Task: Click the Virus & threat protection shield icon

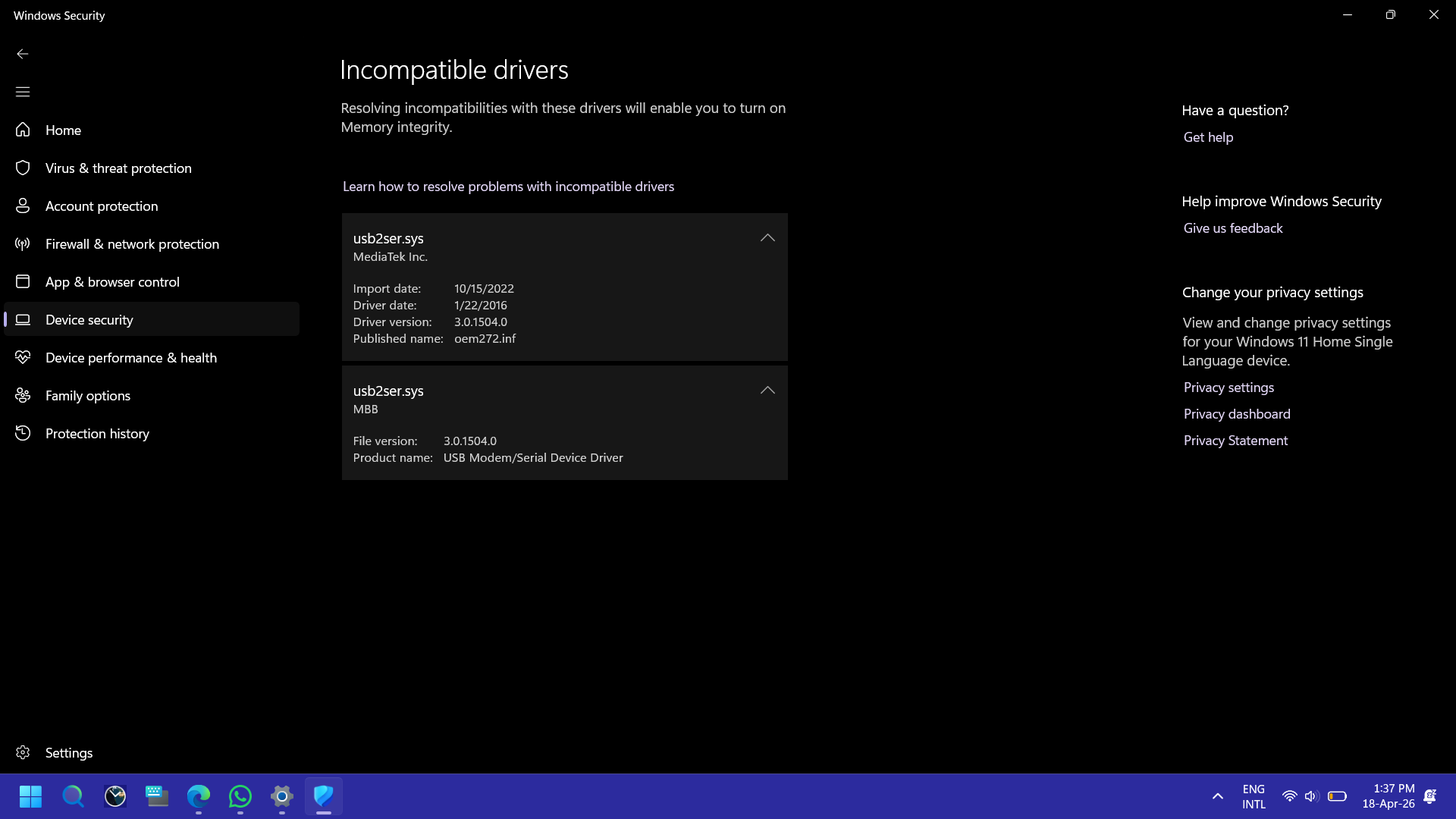Action: 23,168
